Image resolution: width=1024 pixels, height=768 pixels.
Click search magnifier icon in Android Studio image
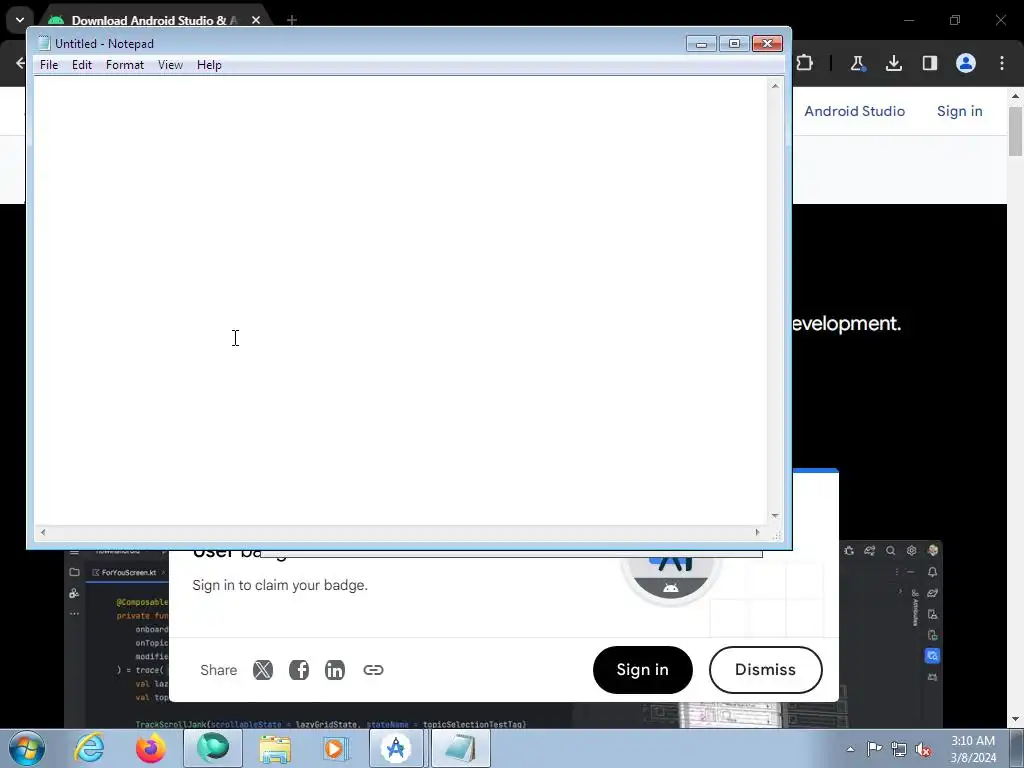click(890, 551)
